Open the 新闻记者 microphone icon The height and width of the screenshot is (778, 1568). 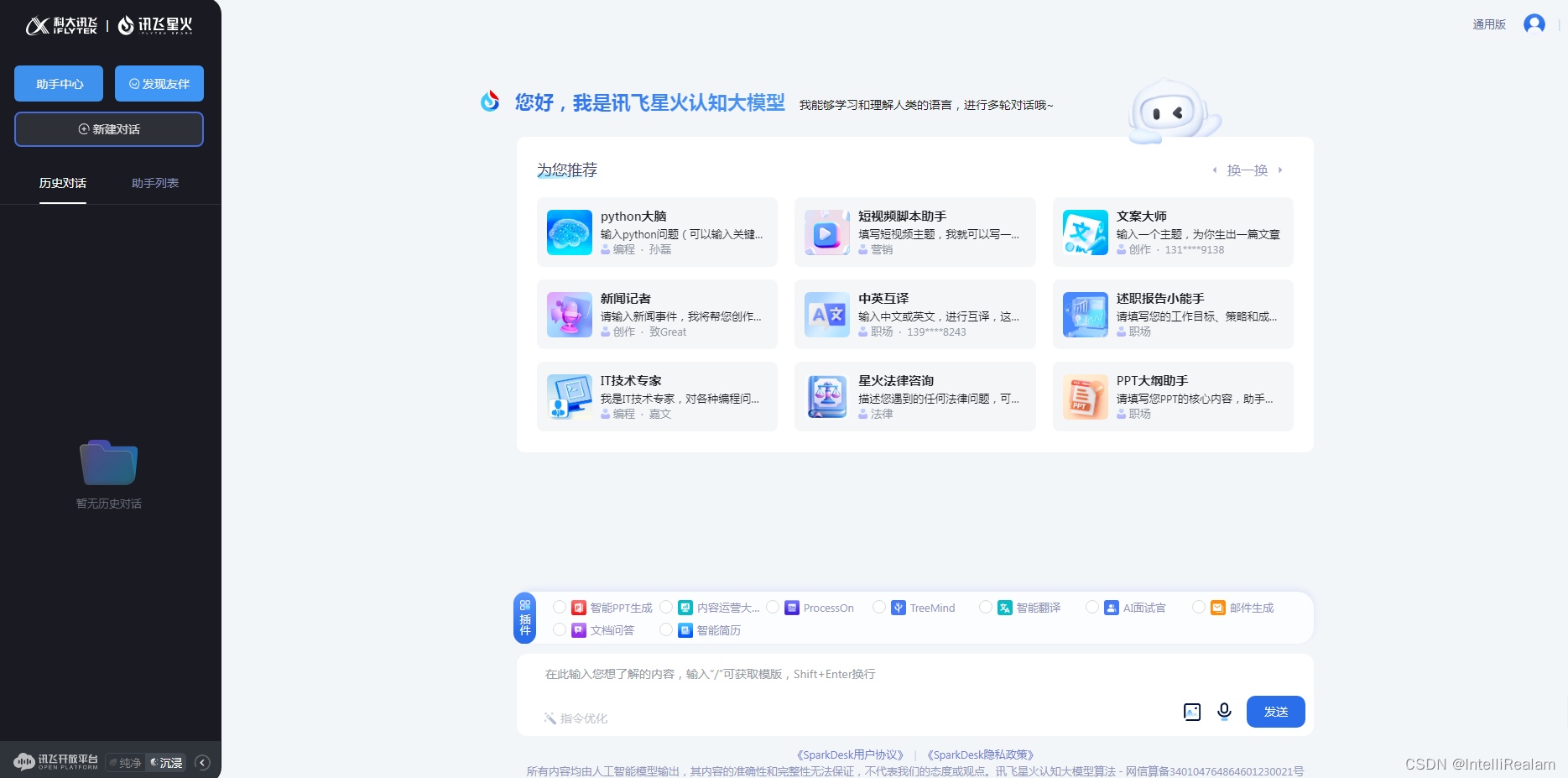coord(569,315)
